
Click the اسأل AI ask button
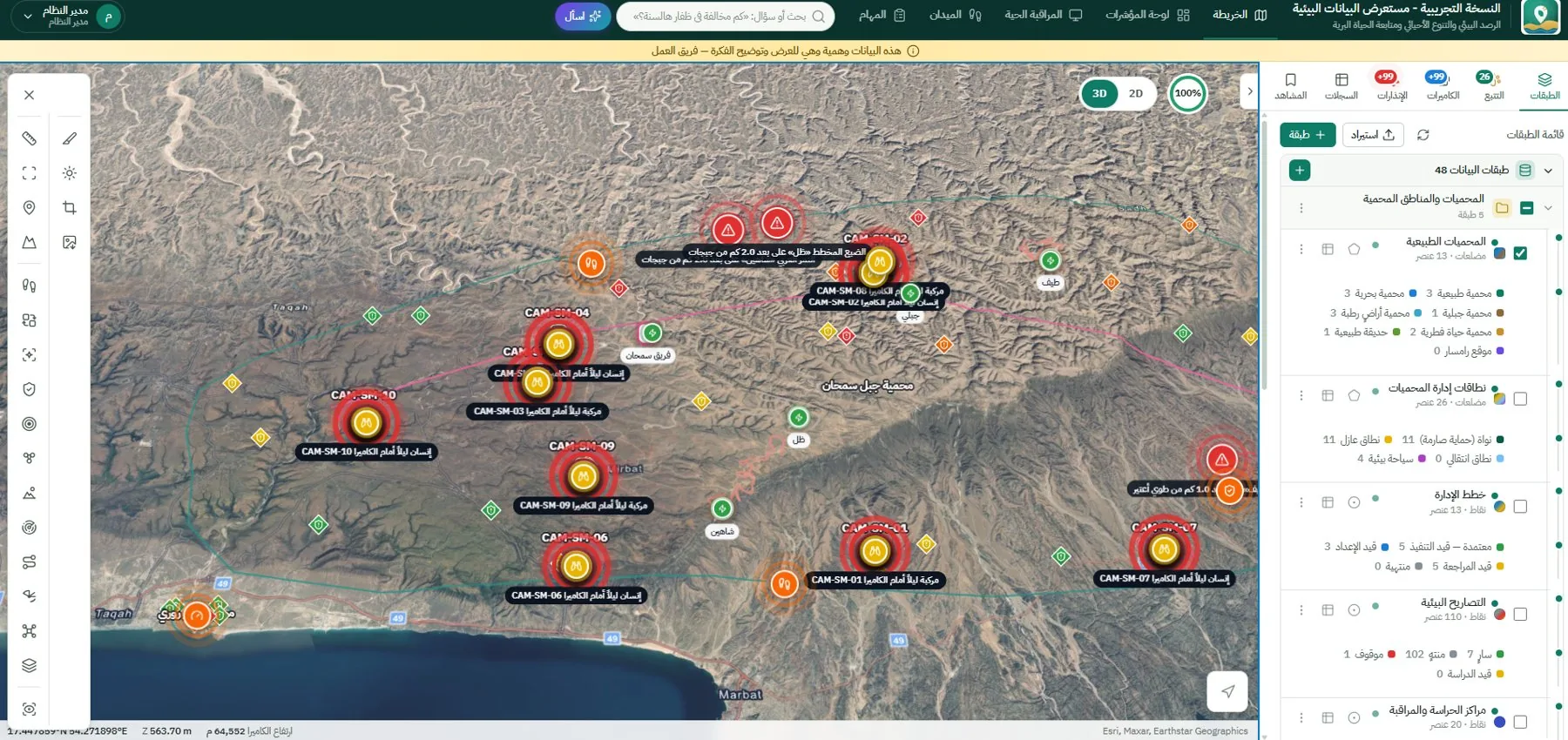click(x=583, y=16)
